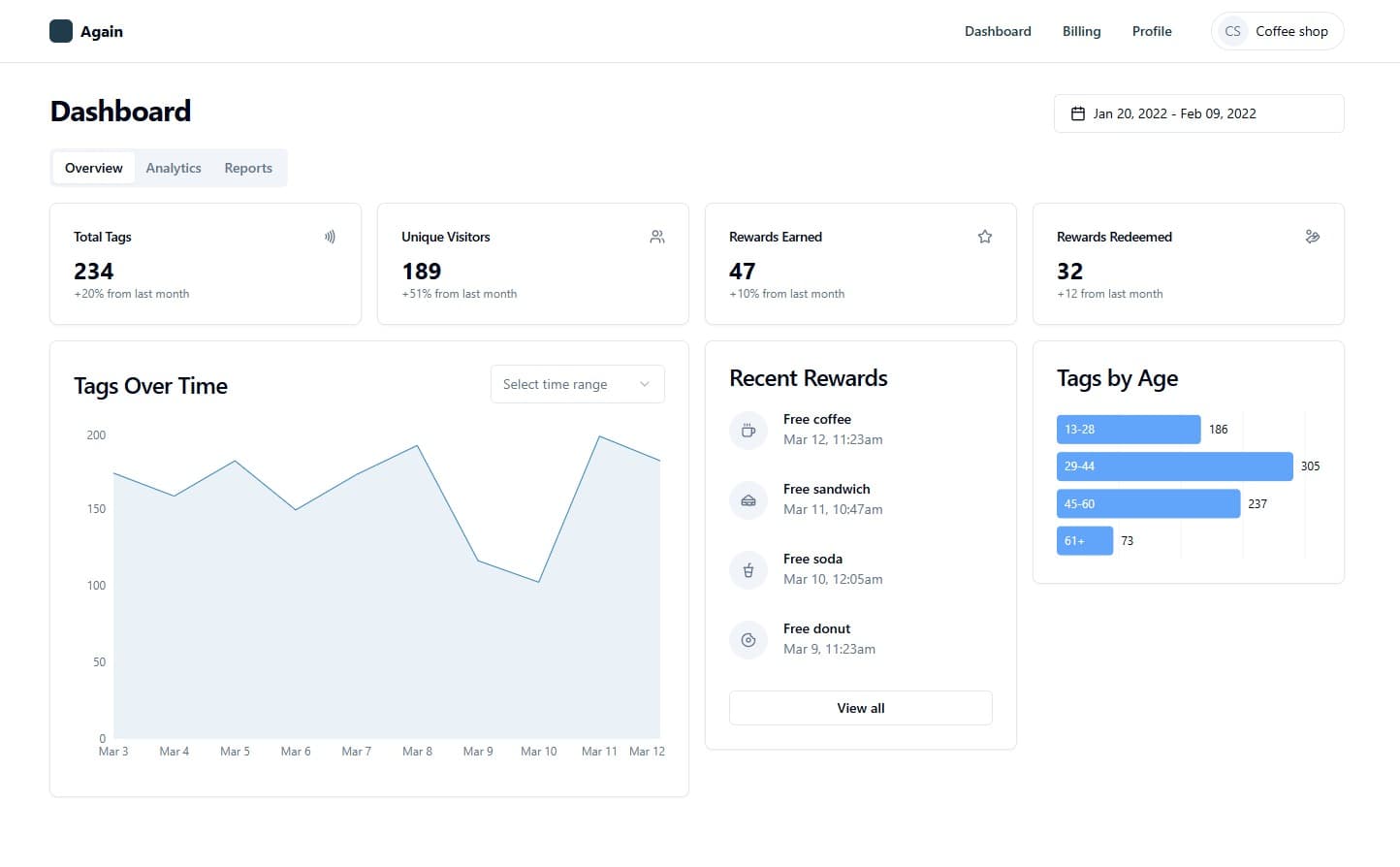
Task: Open the Select time range dropdown
Action: coord(577,384)
